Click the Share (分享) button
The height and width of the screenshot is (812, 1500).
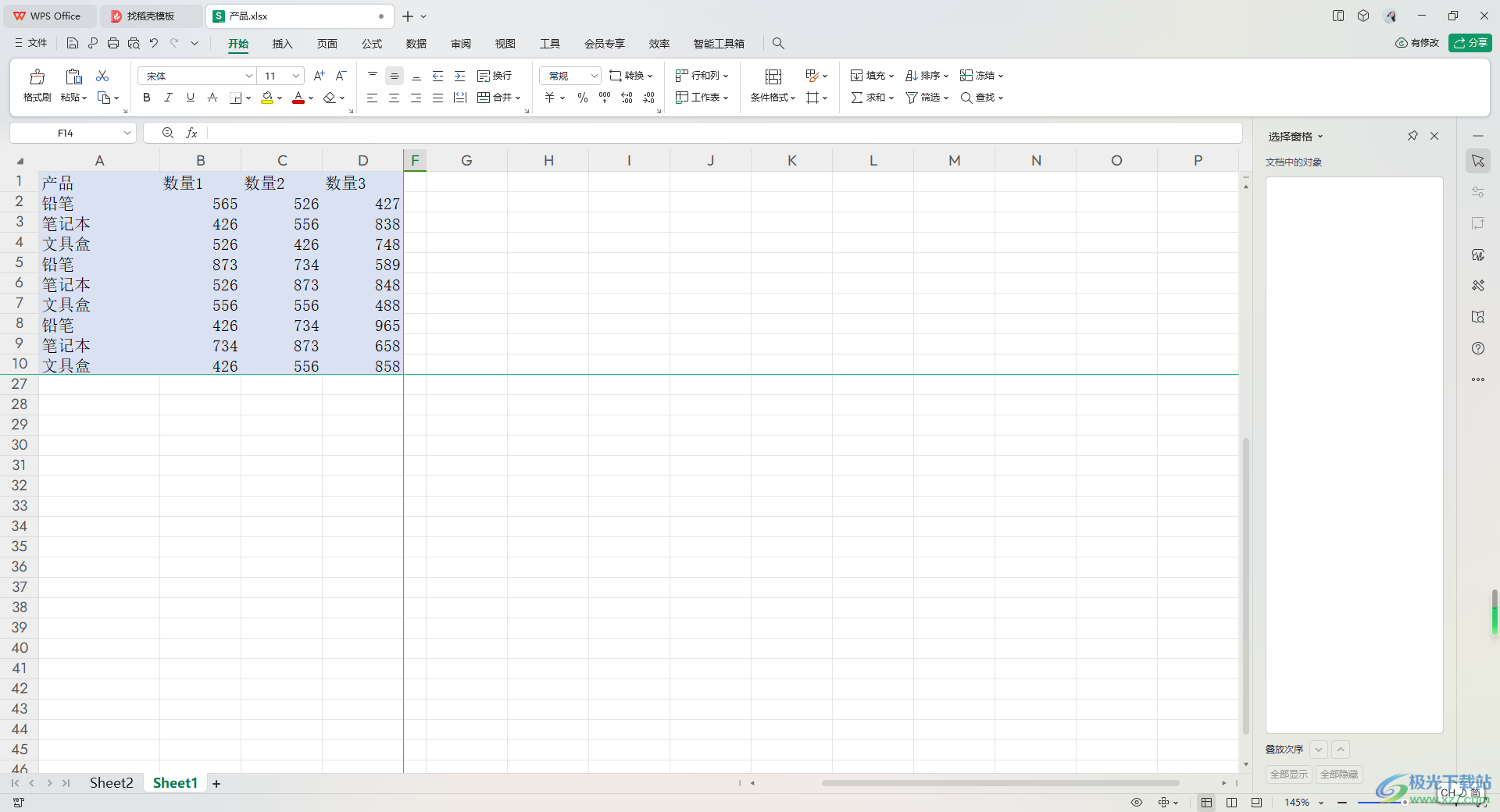pyautogui.click(x=1470, y=43)
